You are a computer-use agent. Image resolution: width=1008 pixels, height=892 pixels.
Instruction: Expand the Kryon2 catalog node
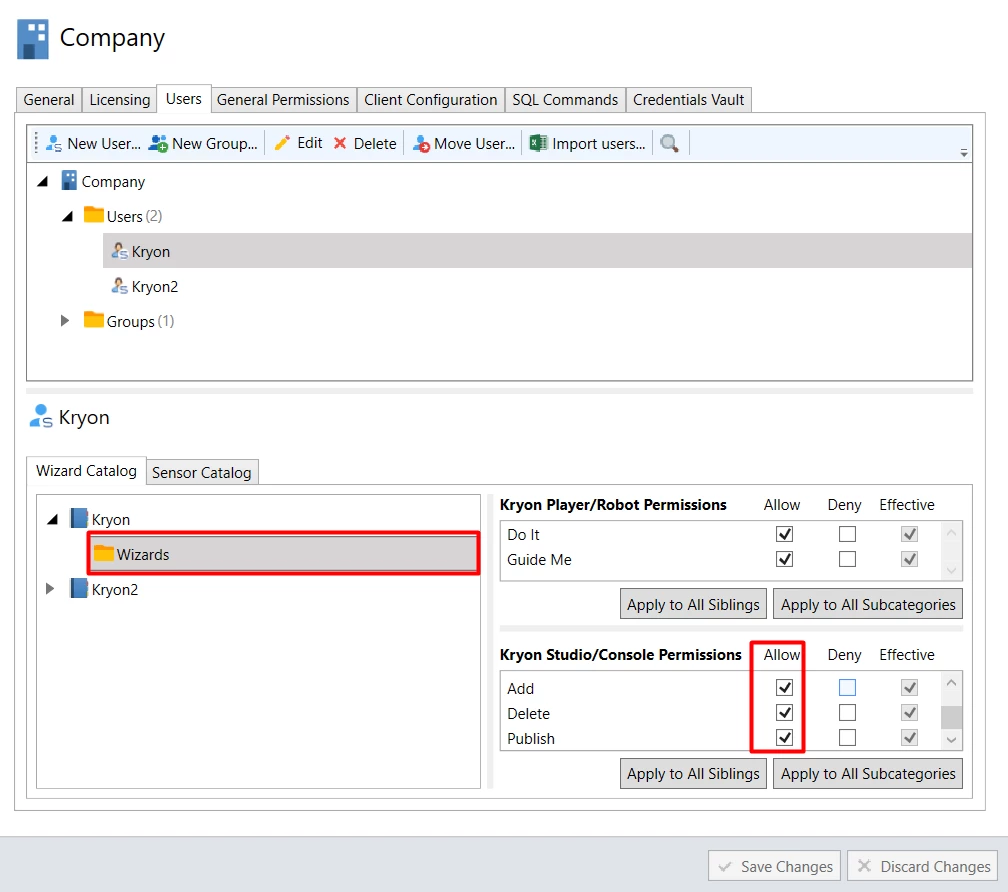50,589
